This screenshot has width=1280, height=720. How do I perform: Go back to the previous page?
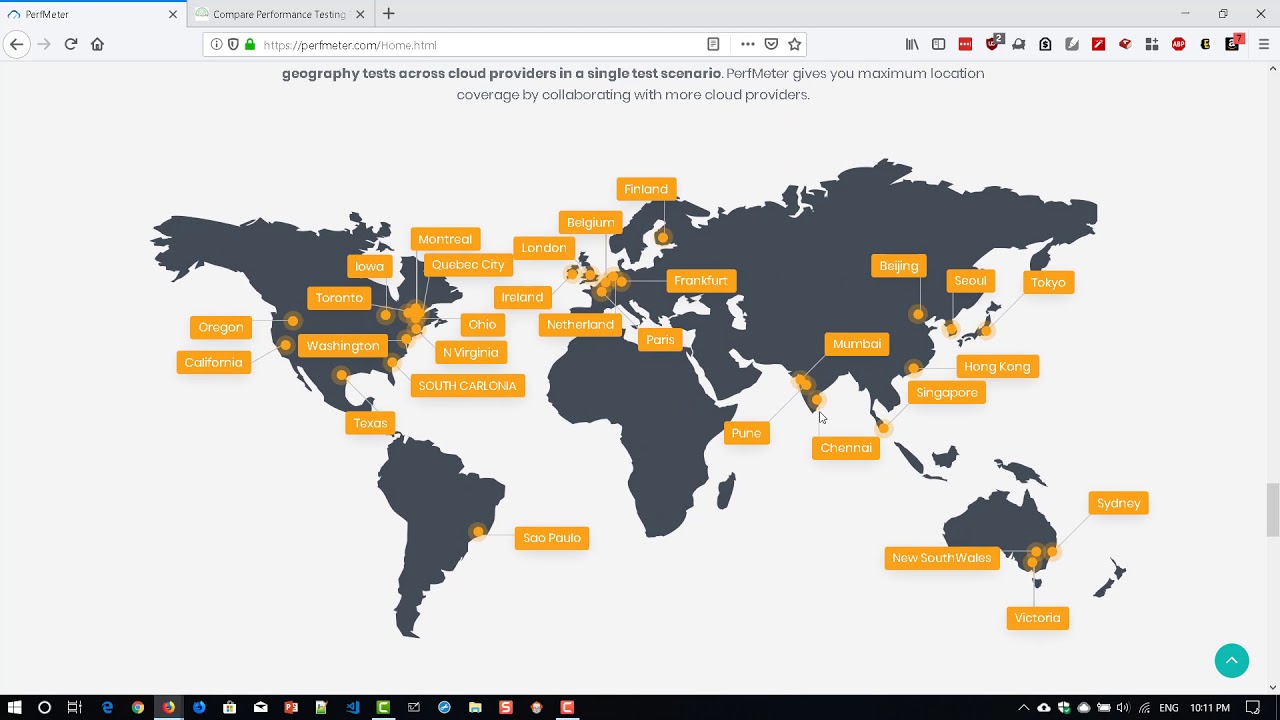point(16,44)
